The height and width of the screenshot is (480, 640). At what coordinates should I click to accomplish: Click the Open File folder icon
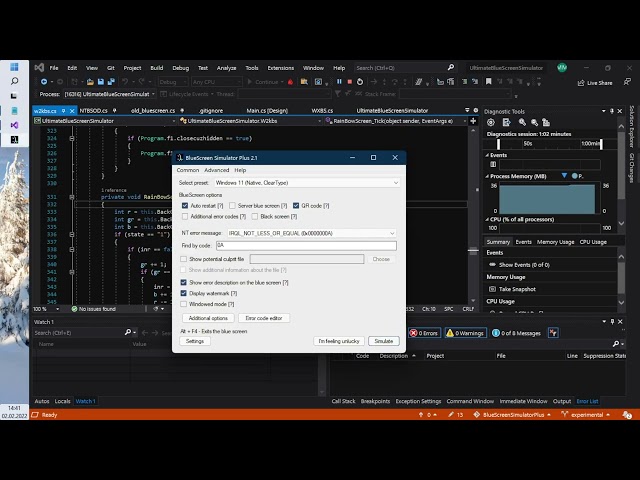(90, 82)
